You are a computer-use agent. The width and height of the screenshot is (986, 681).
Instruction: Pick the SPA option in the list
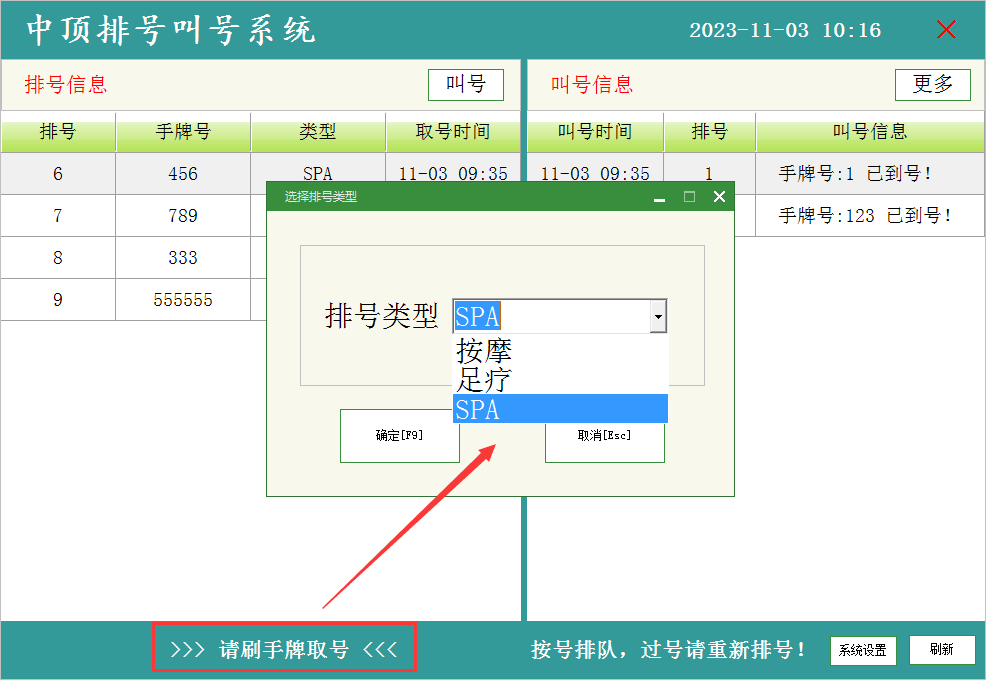coord(560,409)
